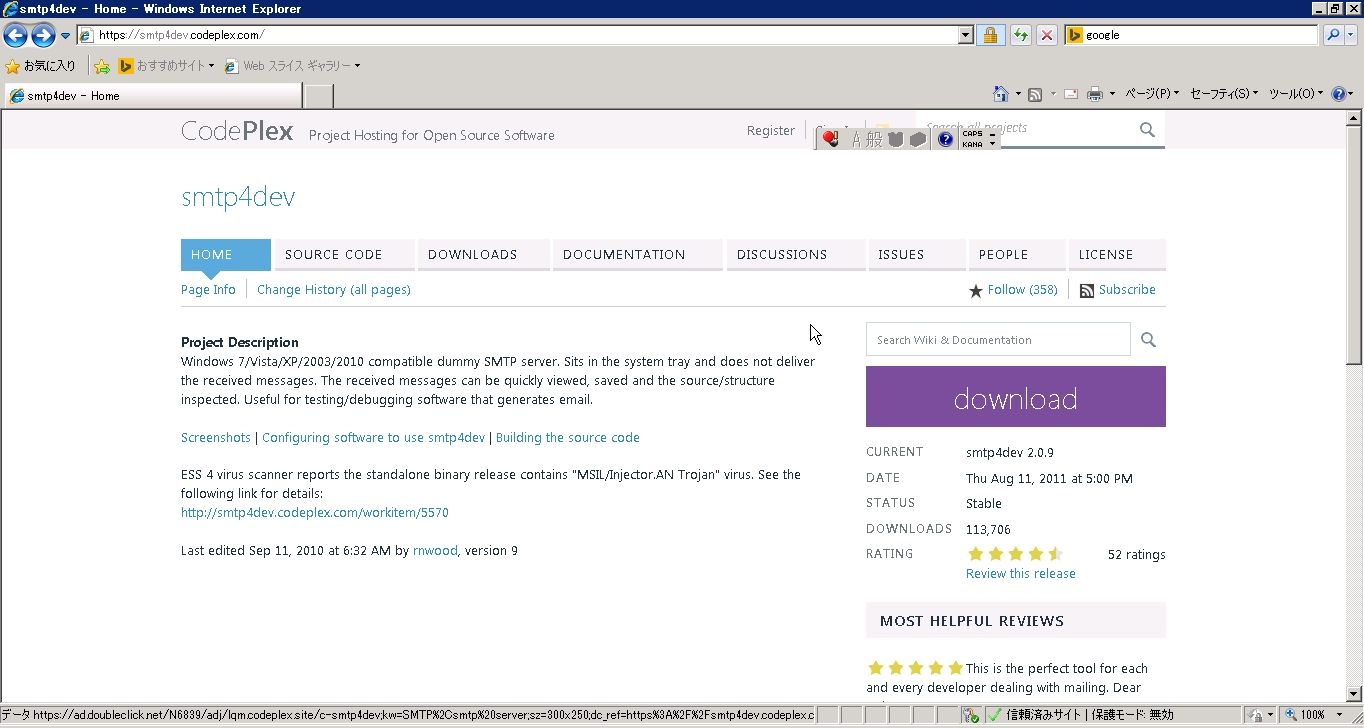Open Web スライス ギャラリー favorites item
The height and width of the screenshot is (728, 1364).
point(292,66)
